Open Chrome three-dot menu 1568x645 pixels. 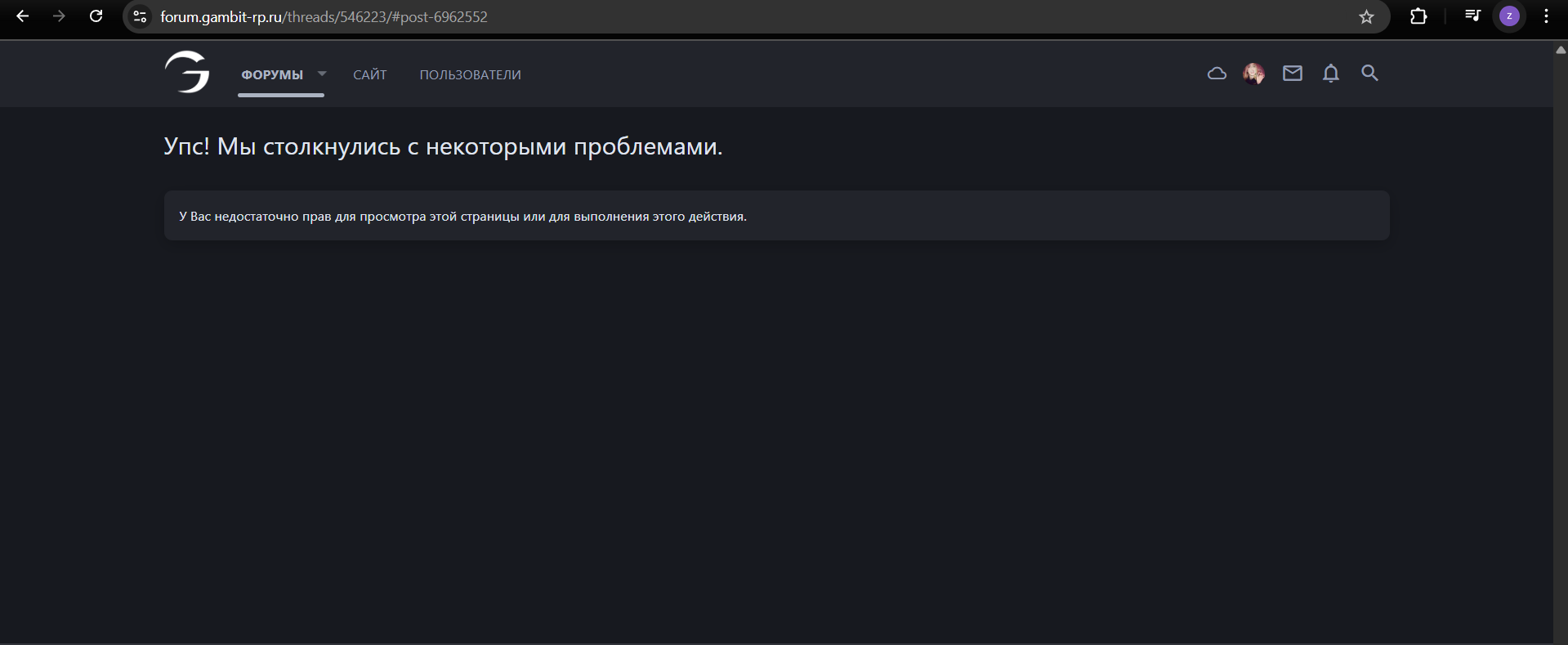point(1546,16)
